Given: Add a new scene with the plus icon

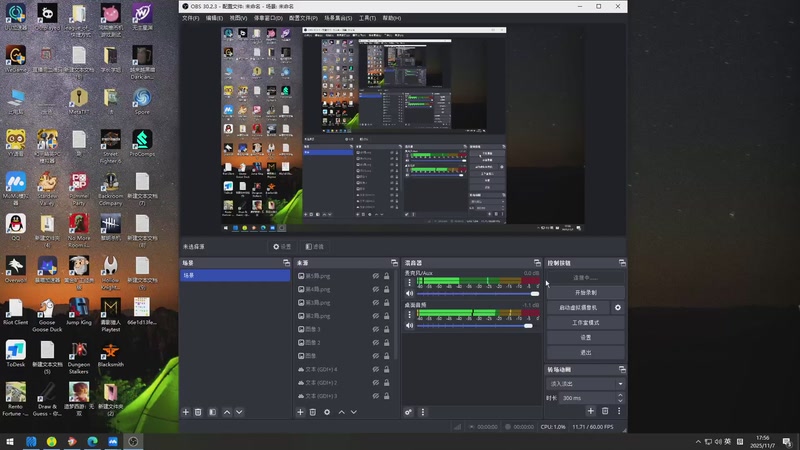Looking at the screenshot, I should coord(186,412).
